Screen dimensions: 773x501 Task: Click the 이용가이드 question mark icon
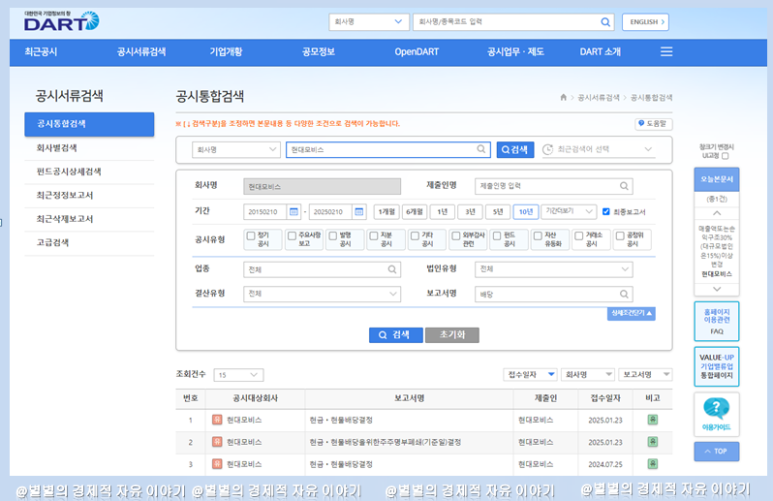[716, 408]
